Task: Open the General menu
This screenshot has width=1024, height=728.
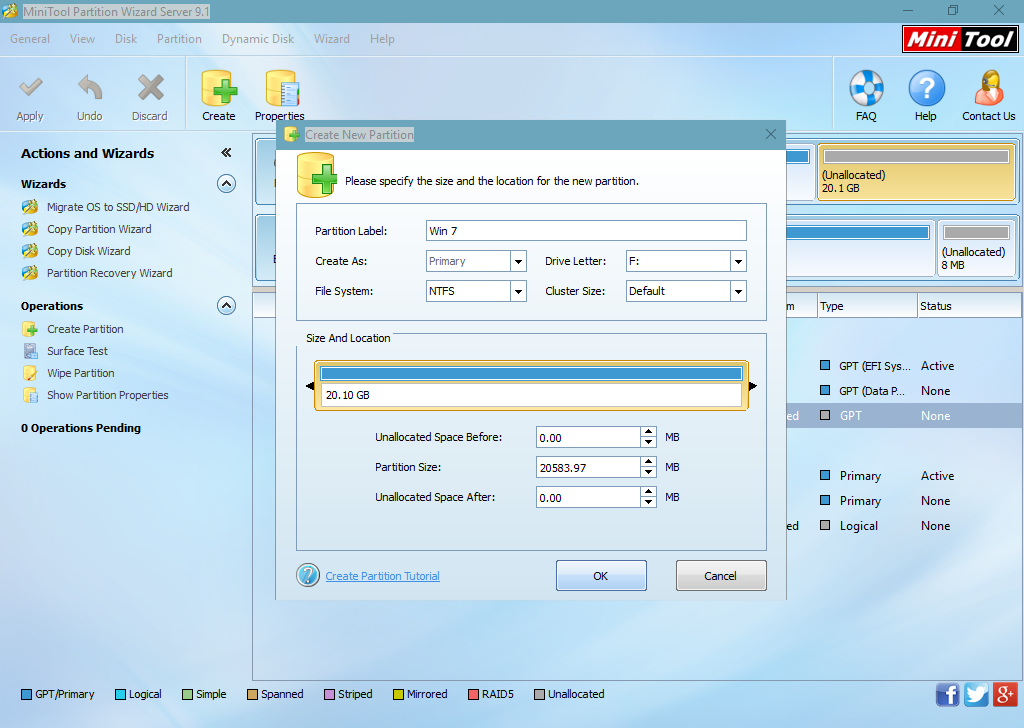Action: click(30, 39)
